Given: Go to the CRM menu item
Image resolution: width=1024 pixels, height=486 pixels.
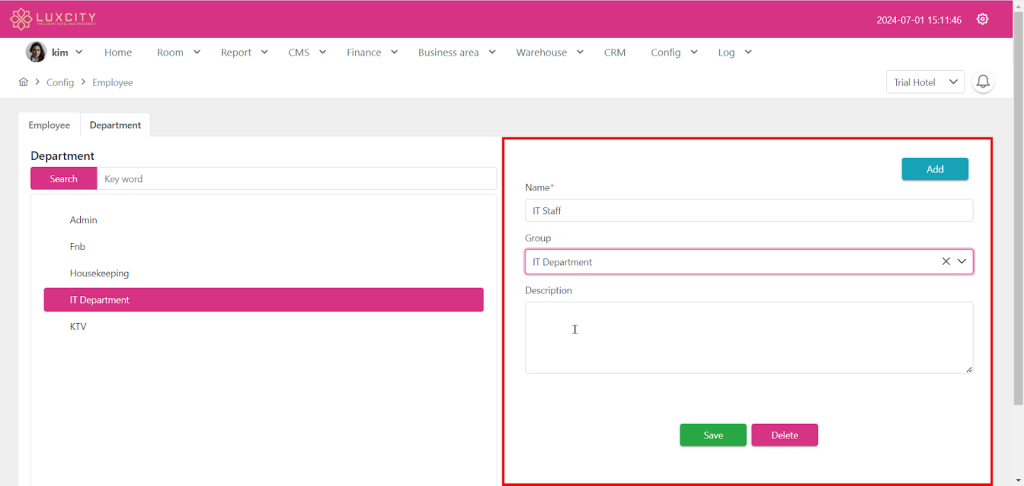Looking at the screenshot, I should [615, 52].
